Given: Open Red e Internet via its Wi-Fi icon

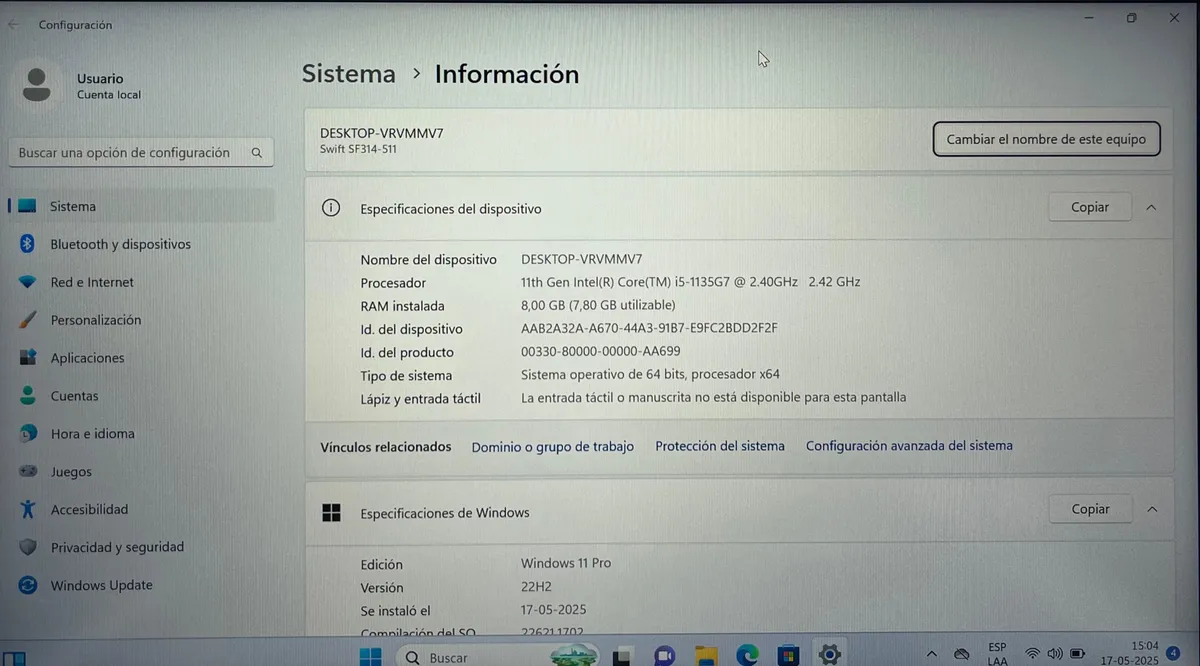Looking at the screenshot, I should point(28,282).
